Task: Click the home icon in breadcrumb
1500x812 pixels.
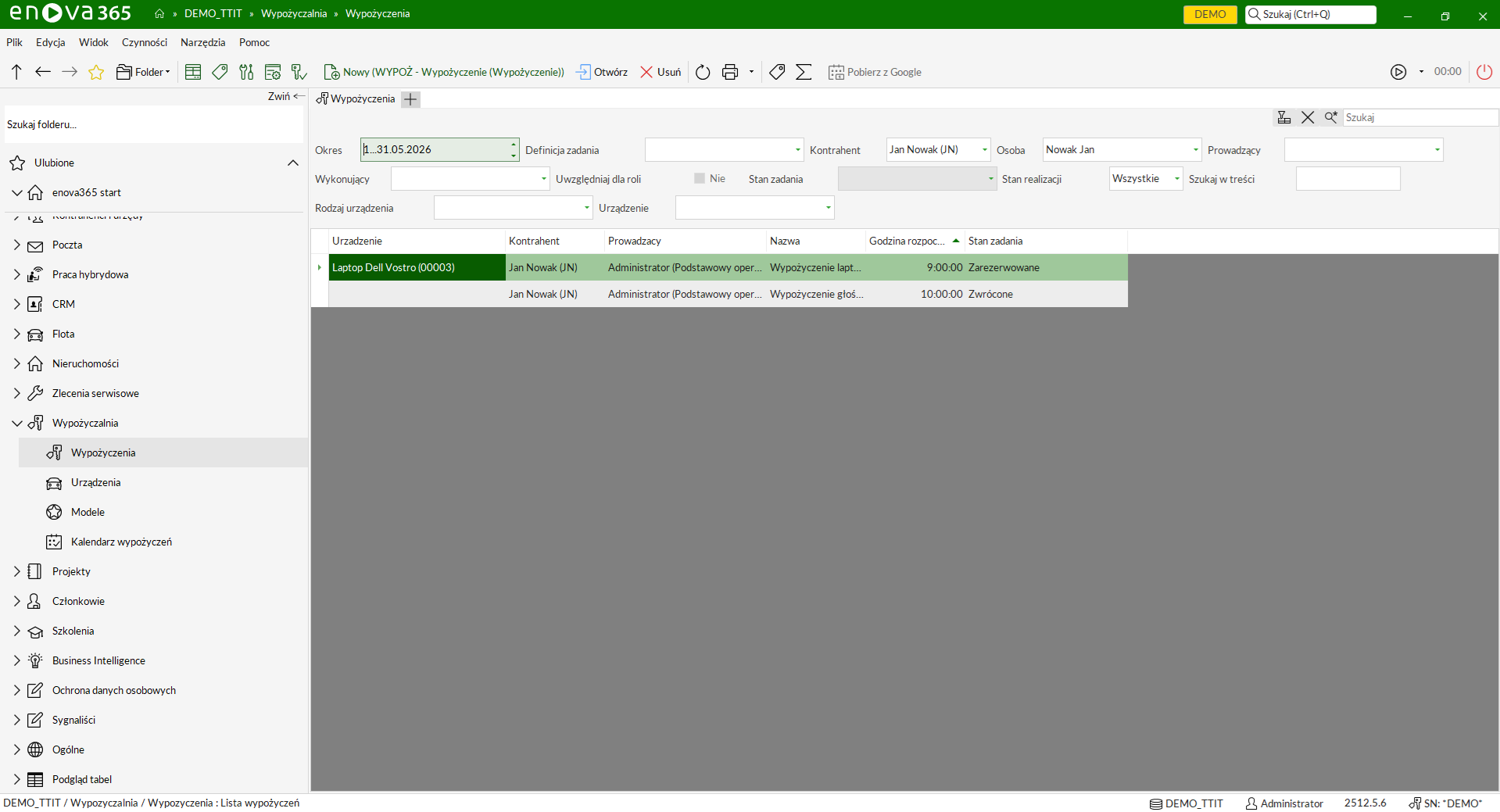Action: tap(159, 14)
